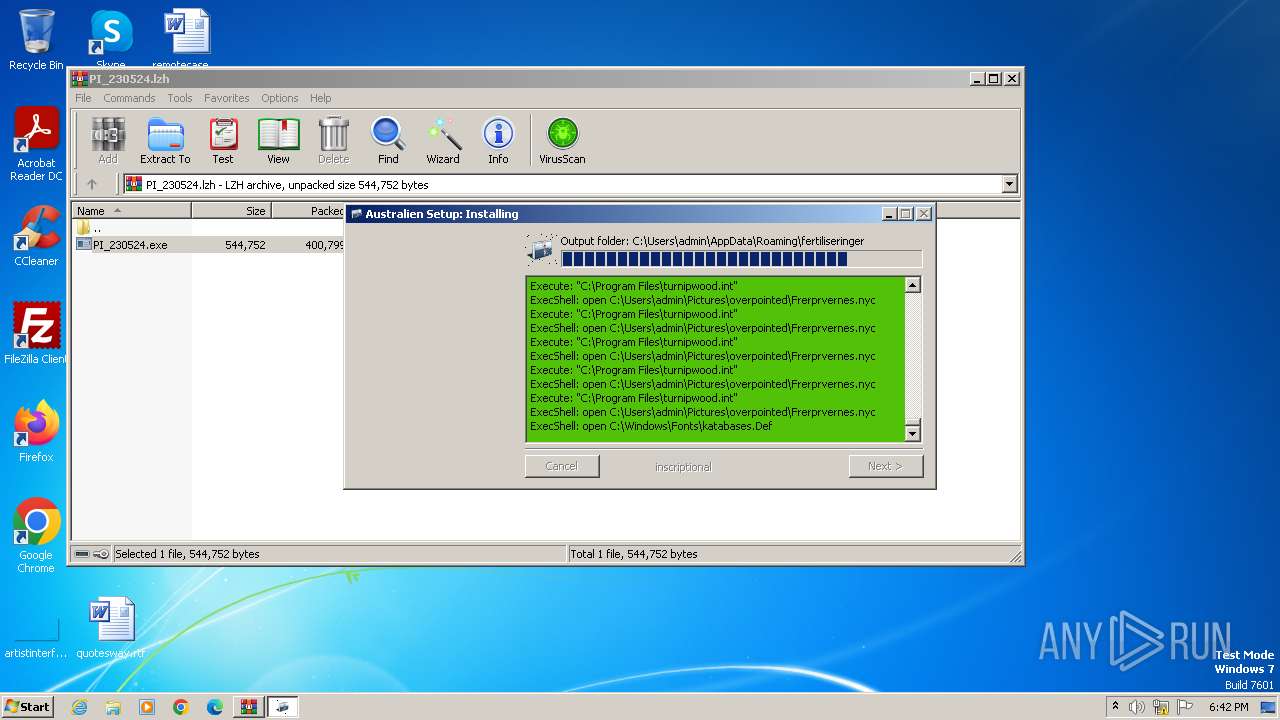Start VirusScan from toolbar
This screenshot has height=720, width=1280.
point(562,141)
